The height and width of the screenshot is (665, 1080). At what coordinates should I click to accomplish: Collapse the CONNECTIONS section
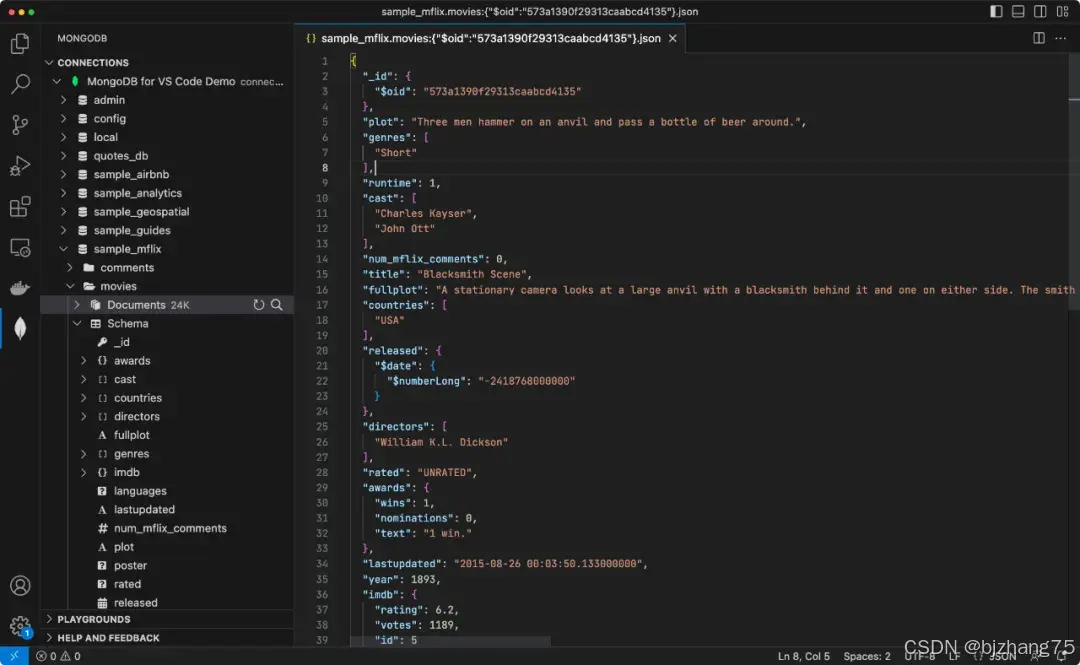[49, 63]
